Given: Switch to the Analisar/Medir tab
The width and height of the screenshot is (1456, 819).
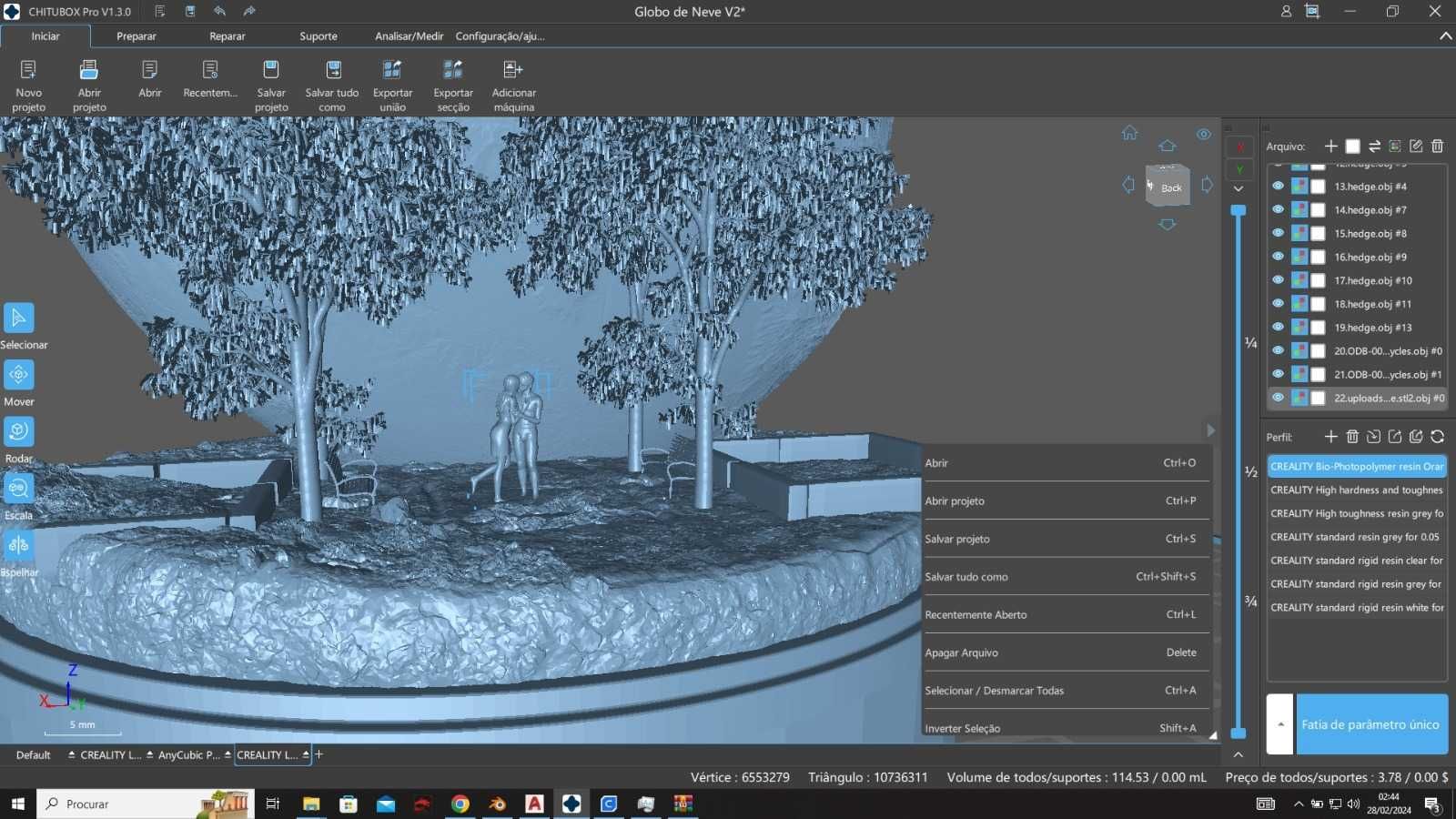Looking at the screenshot, I should pos(409,36).
